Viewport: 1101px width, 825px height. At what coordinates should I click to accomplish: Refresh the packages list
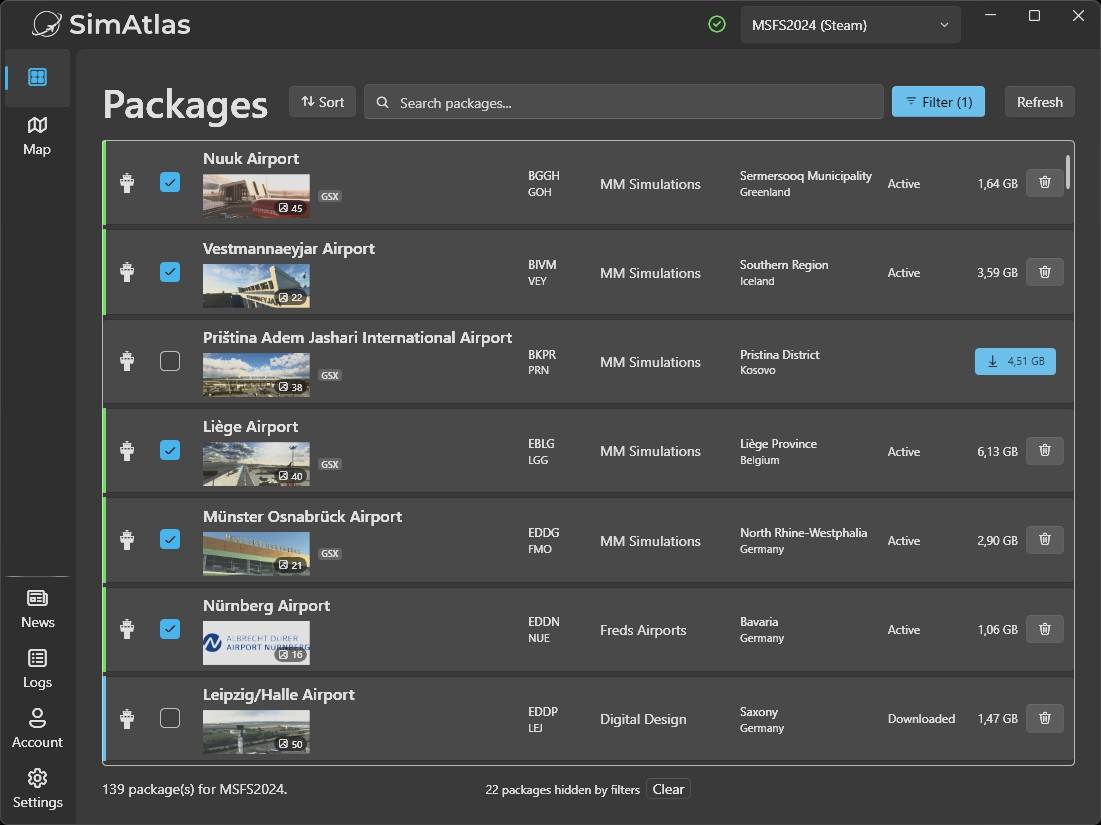click(x=1039, y=102)
